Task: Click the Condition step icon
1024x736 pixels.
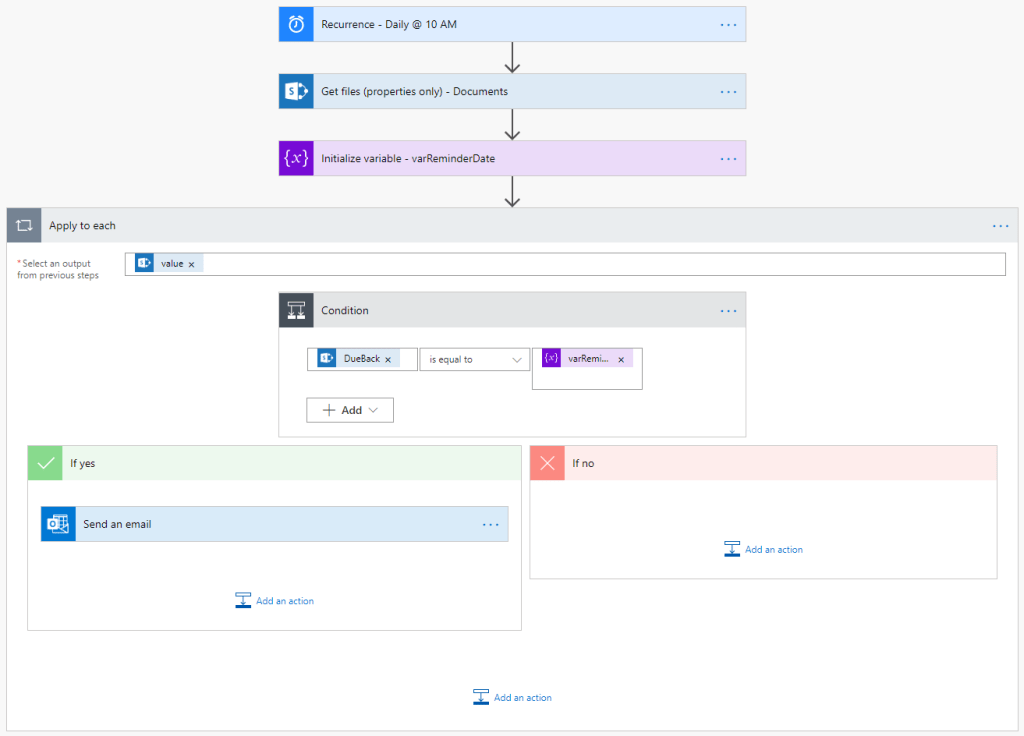Action: pos(296,310)
